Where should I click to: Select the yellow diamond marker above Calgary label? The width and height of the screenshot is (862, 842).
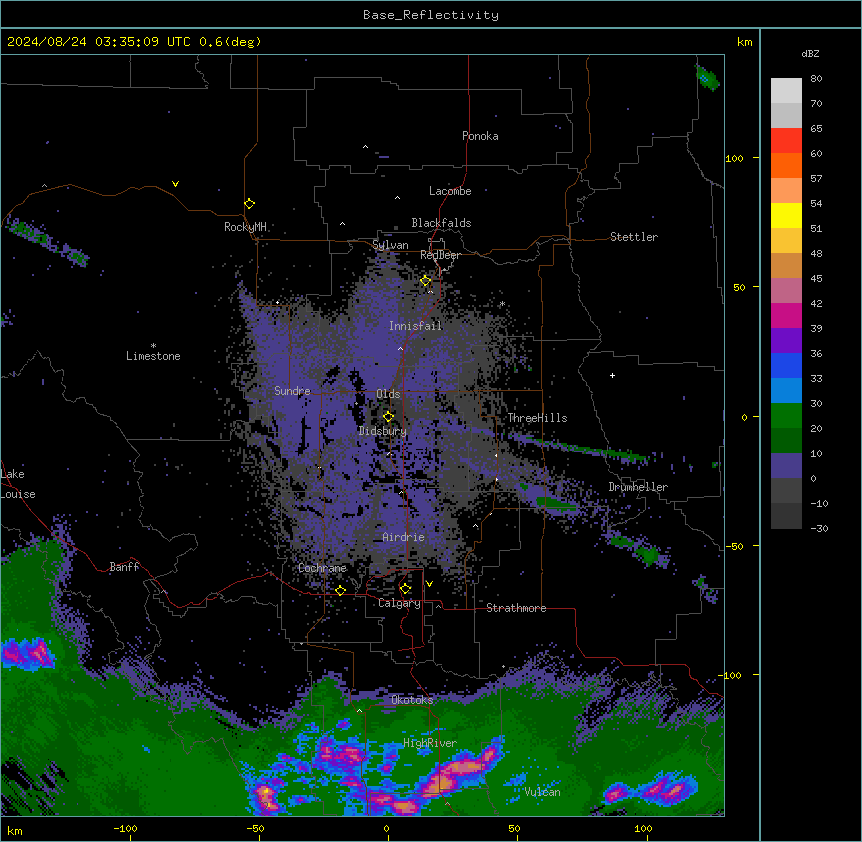(x=405, y=589)
